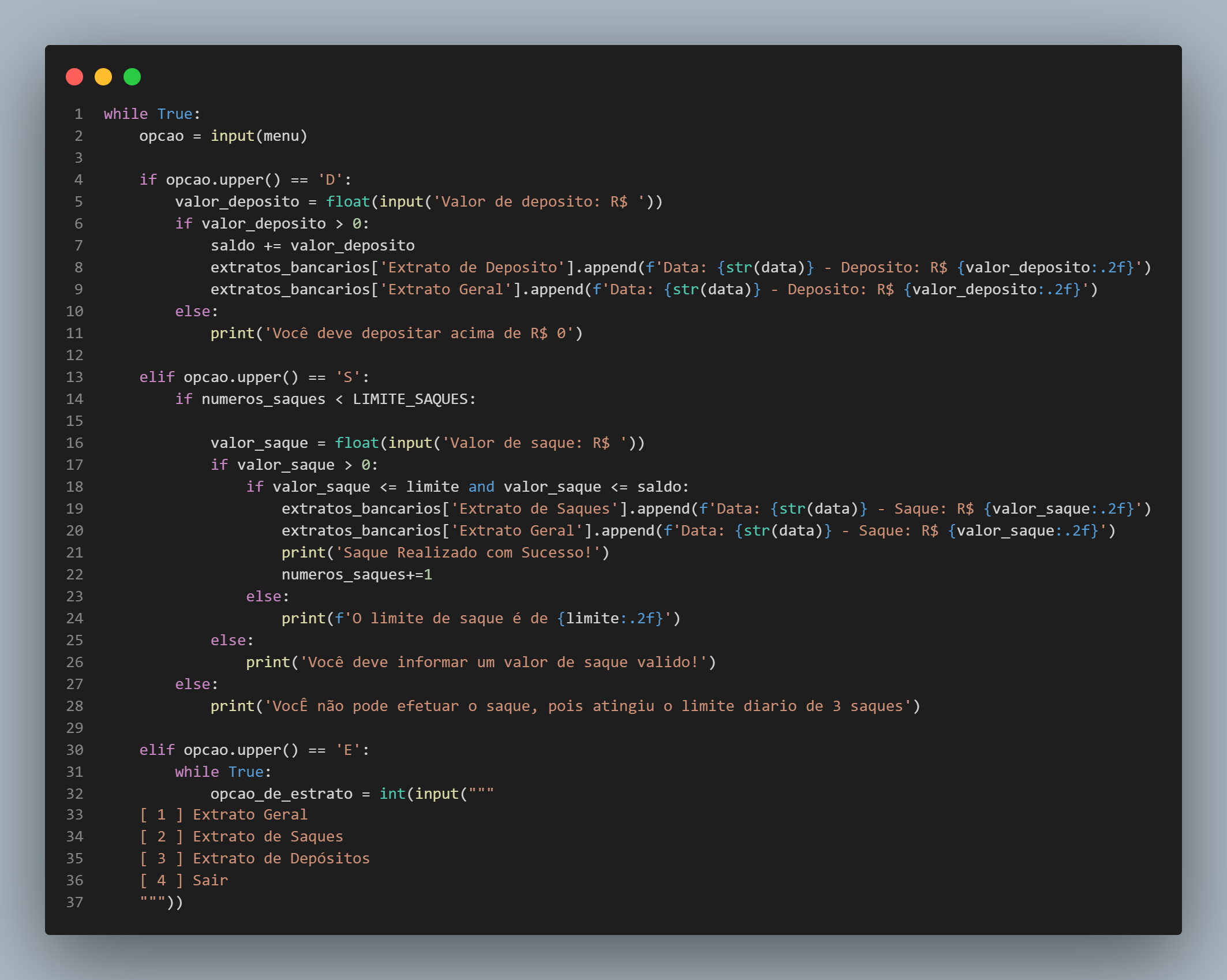Click the 'Extrato de Deposito' string key
The height and width of the screenshot is (980, 1227).
point(472,267)
